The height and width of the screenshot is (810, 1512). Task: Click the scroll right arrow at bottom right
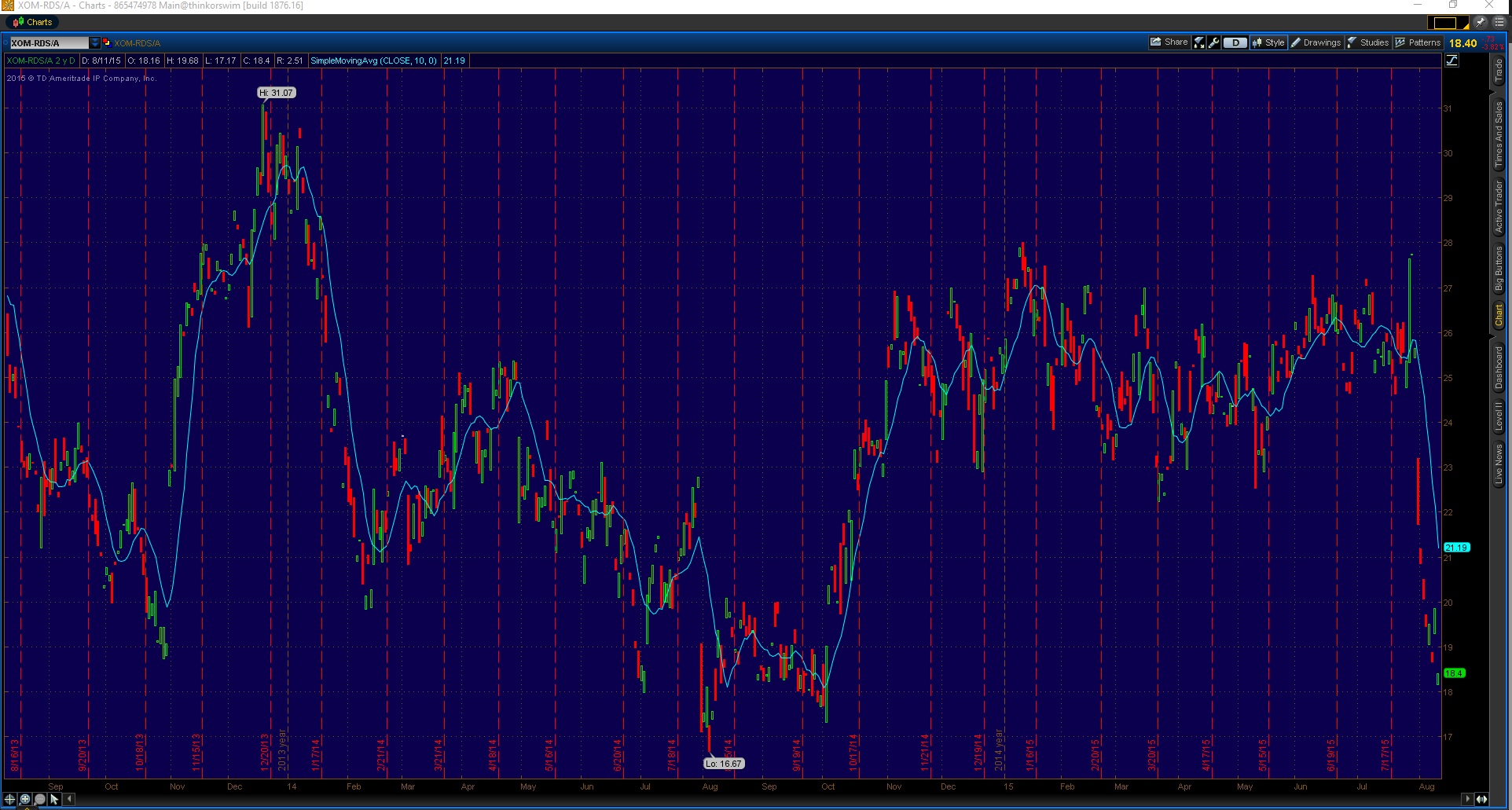click(x=1467, y=799)
